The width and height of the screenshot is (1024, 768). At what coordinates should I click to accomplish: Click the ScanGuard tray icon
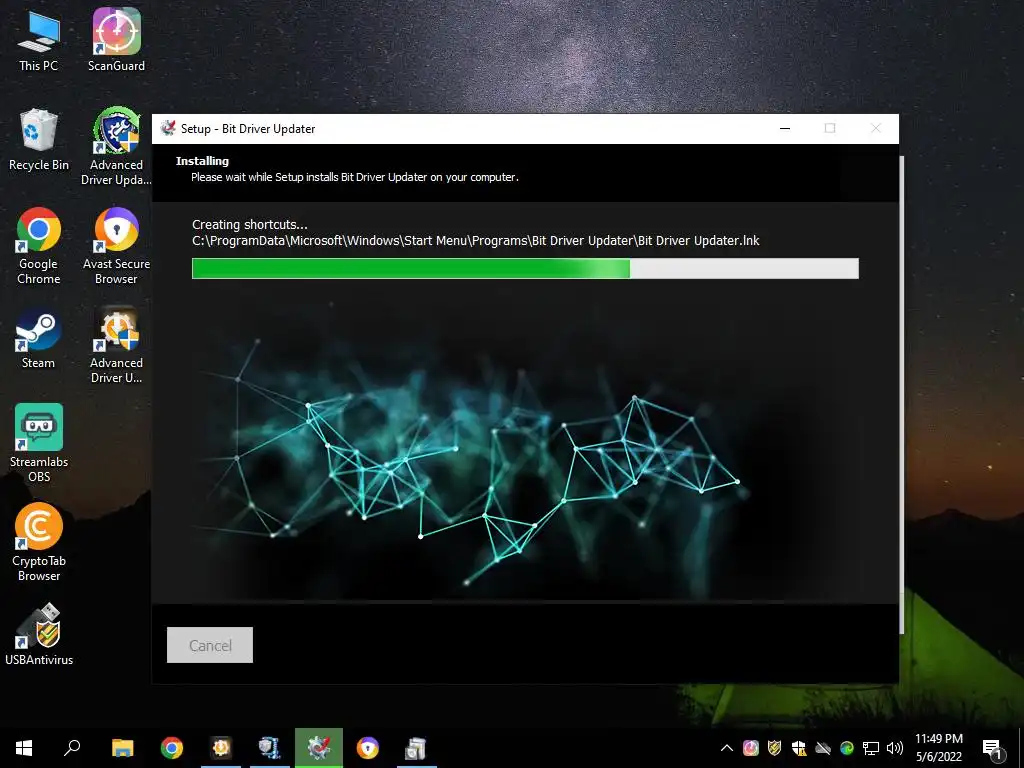750,748
